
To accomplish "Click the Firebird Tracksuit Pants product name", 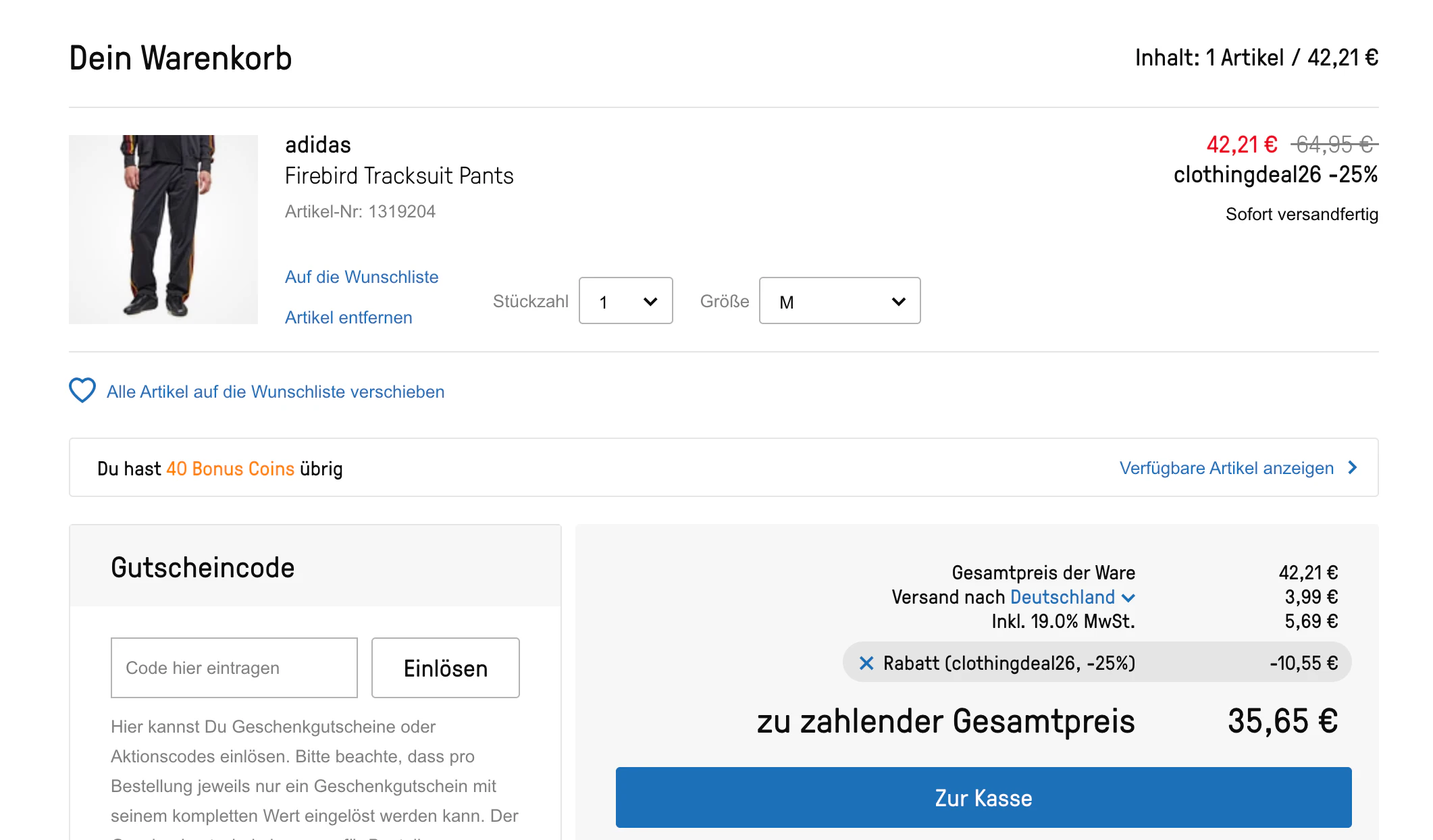I will point(399,176).
